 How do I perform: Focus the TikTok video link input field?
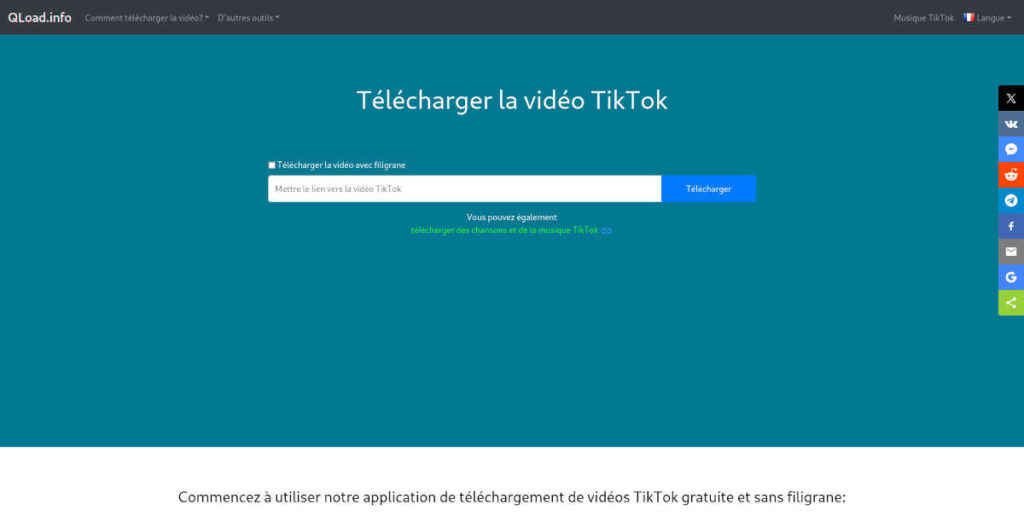(464, 189)
